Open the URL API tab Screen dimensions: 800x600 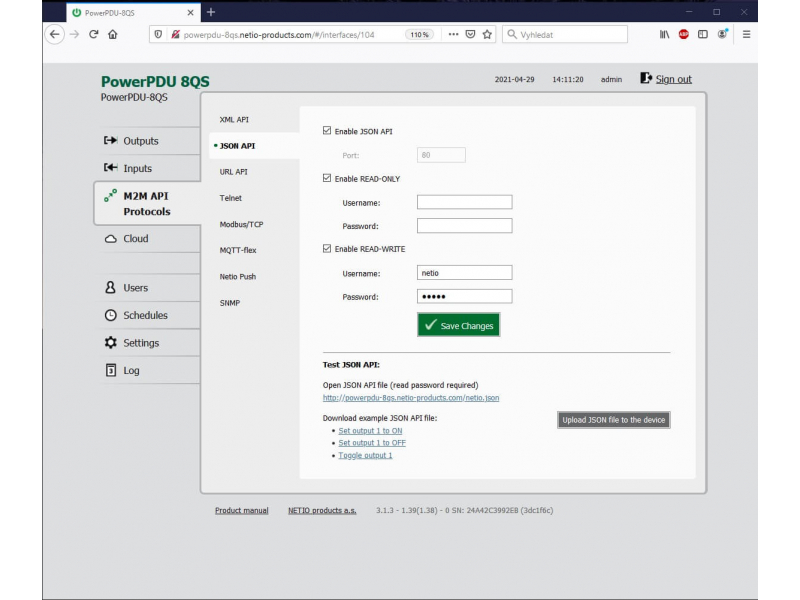[234, 172]
